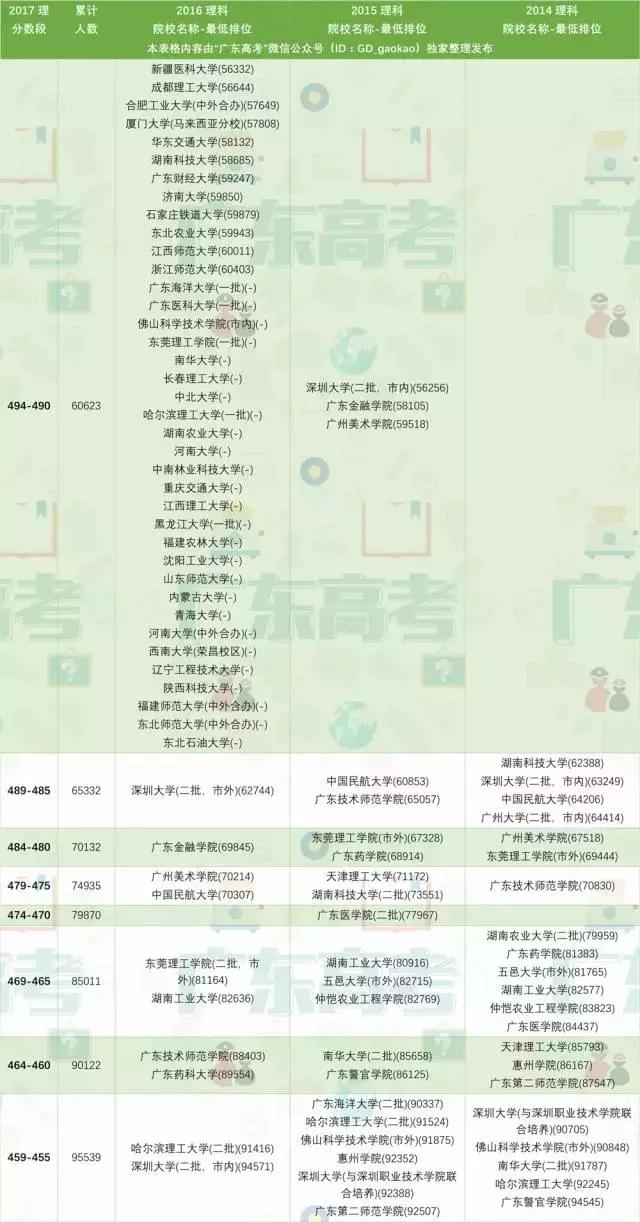Select 成都理工大学(56644) entry

coord(202,87)
